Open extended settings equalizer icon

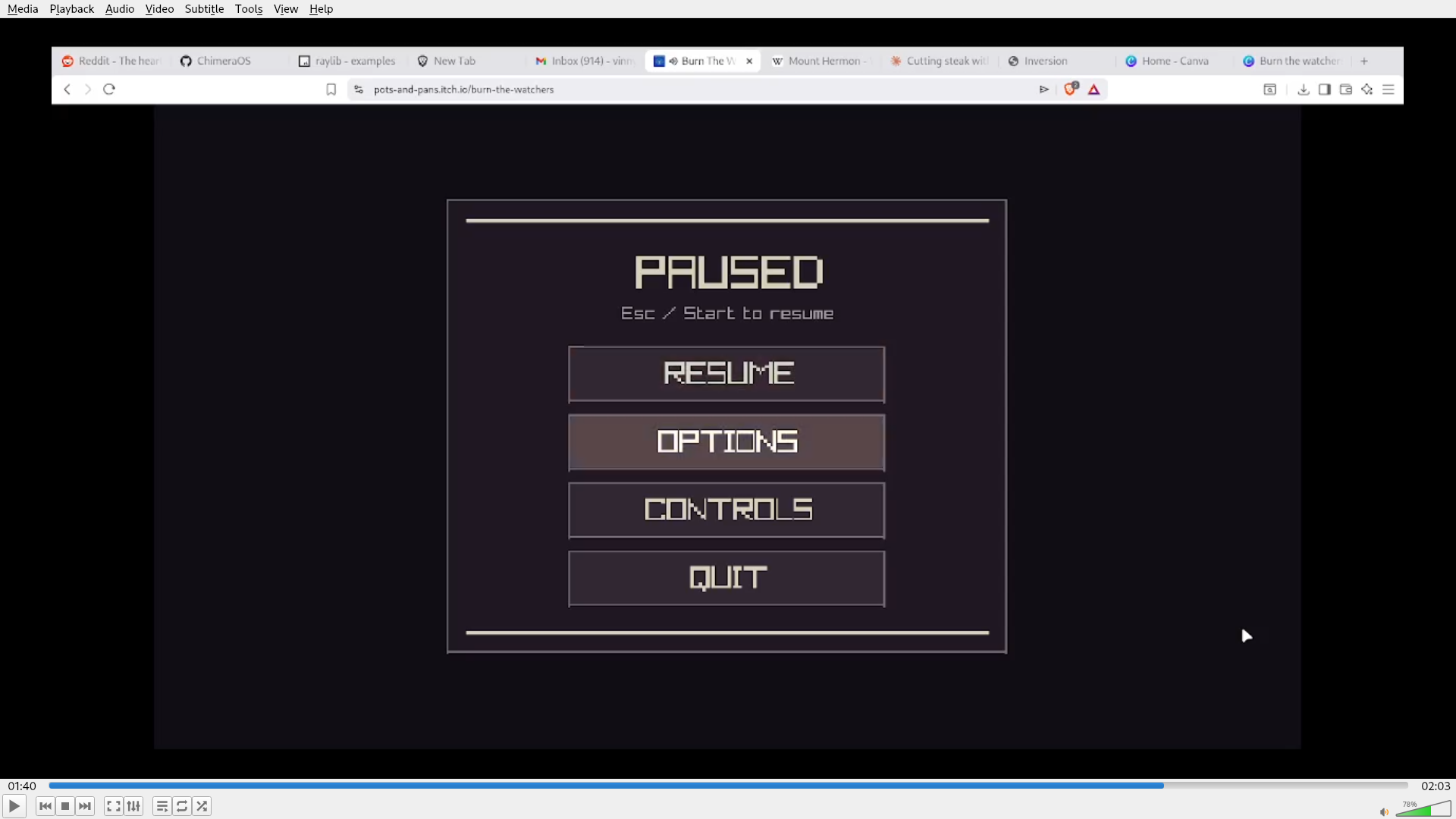(133, 806)
